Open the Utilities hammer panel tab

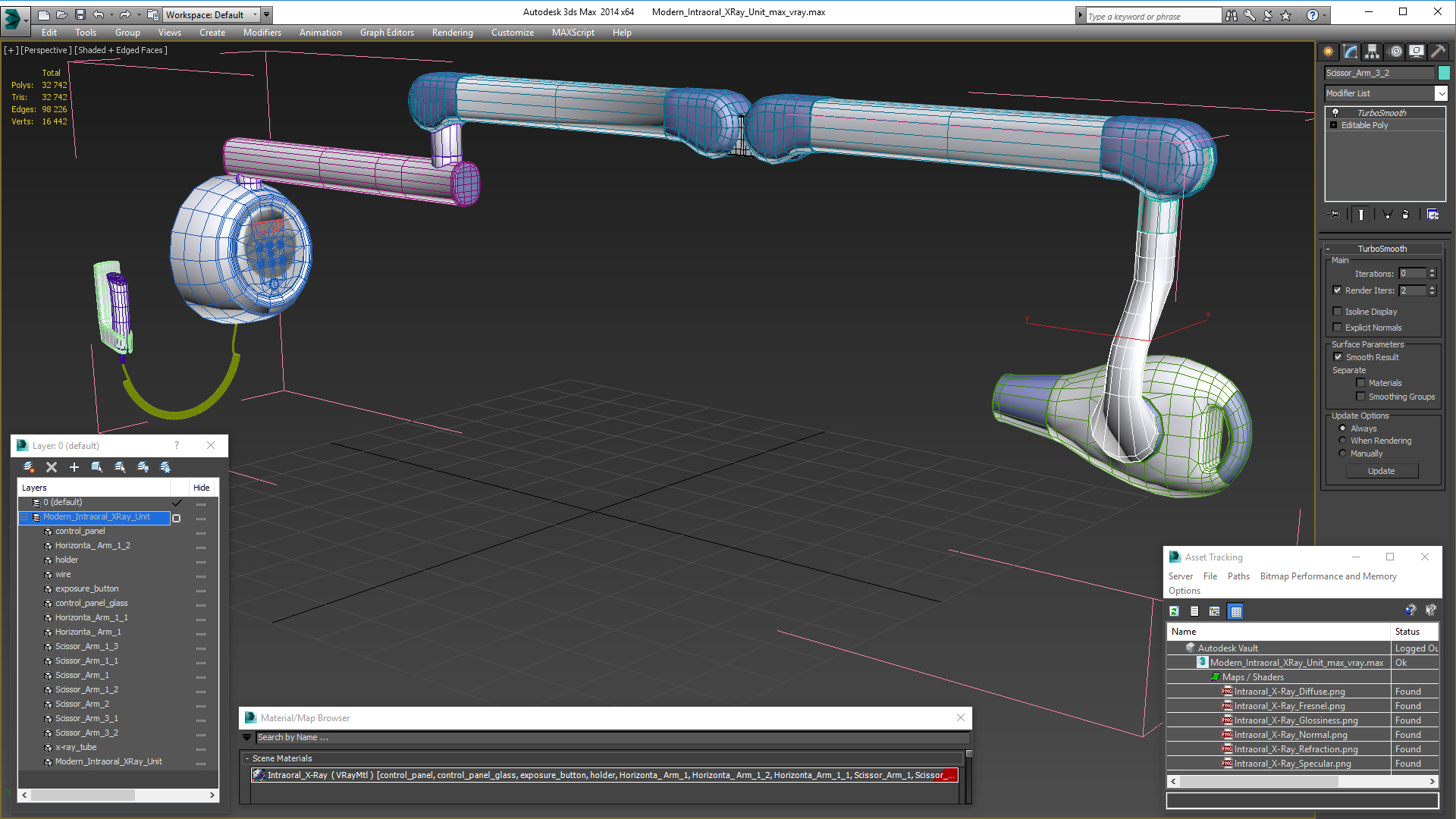1438,52
